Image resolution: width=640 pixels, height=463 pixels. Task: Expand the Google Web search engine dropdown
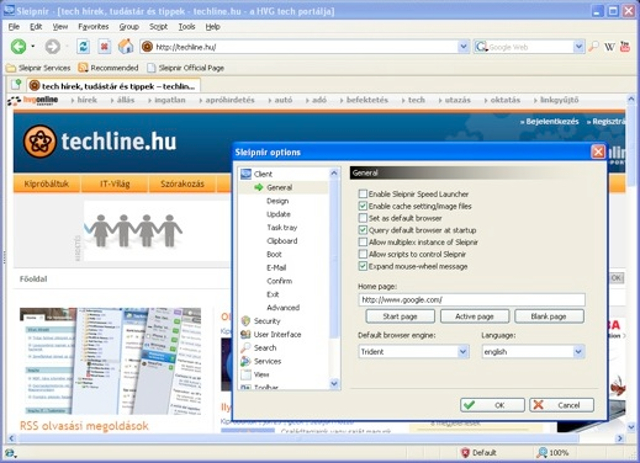click(578, 47)
